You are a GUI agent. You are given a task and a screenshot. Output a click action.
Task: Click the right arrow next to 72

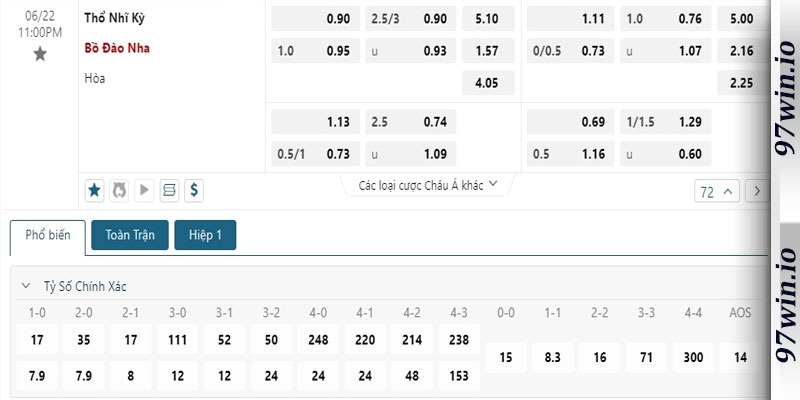coord(757,191)
